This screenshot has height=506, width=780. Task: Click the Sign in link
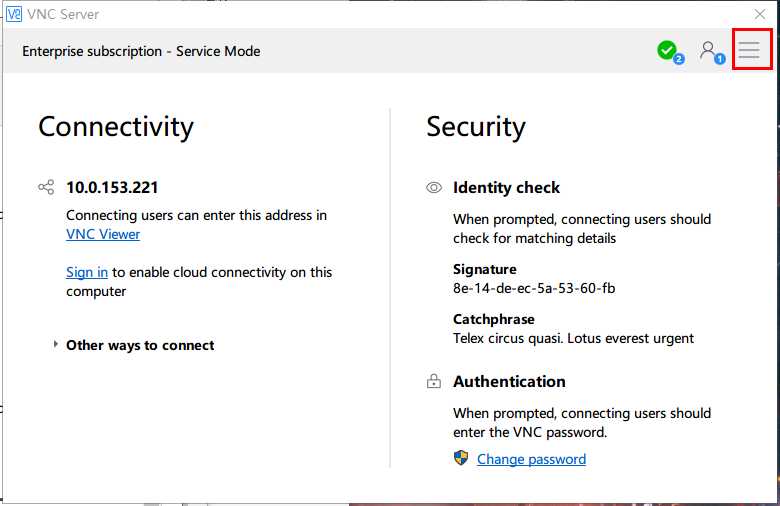tap(87, 273)
